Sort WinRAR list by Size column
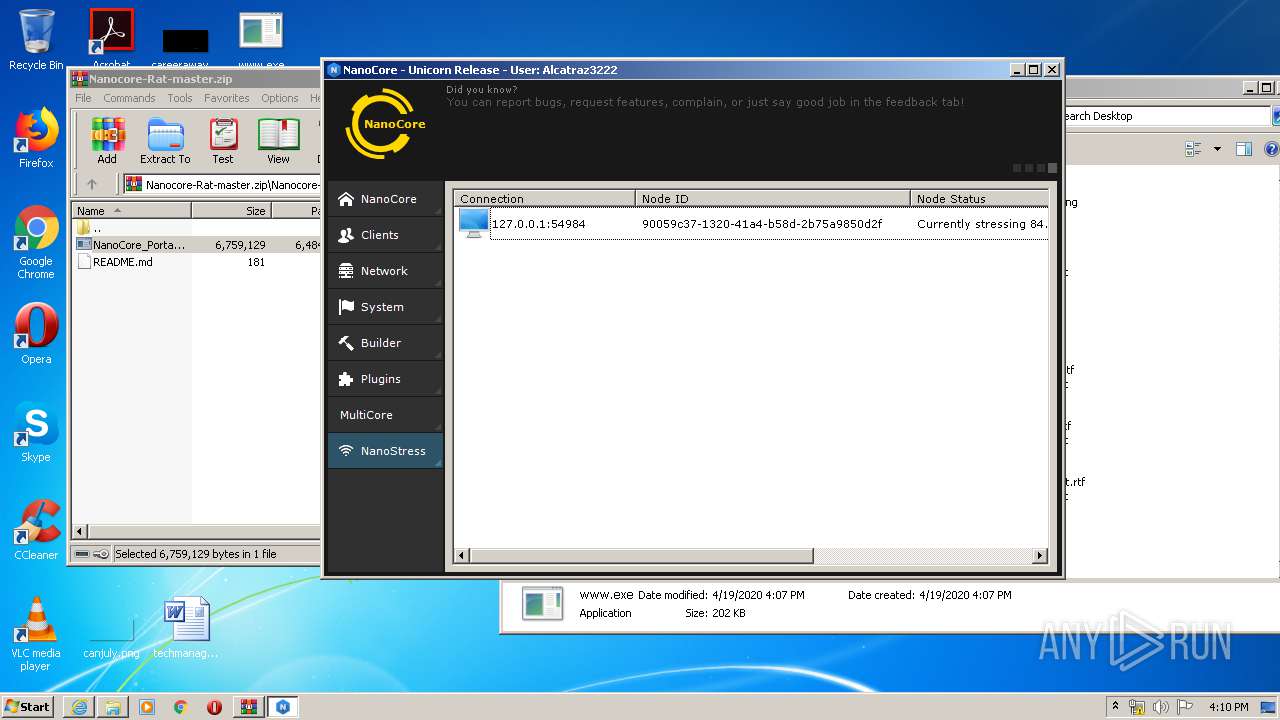This screenshot has width=1280, height=720. 231,211
